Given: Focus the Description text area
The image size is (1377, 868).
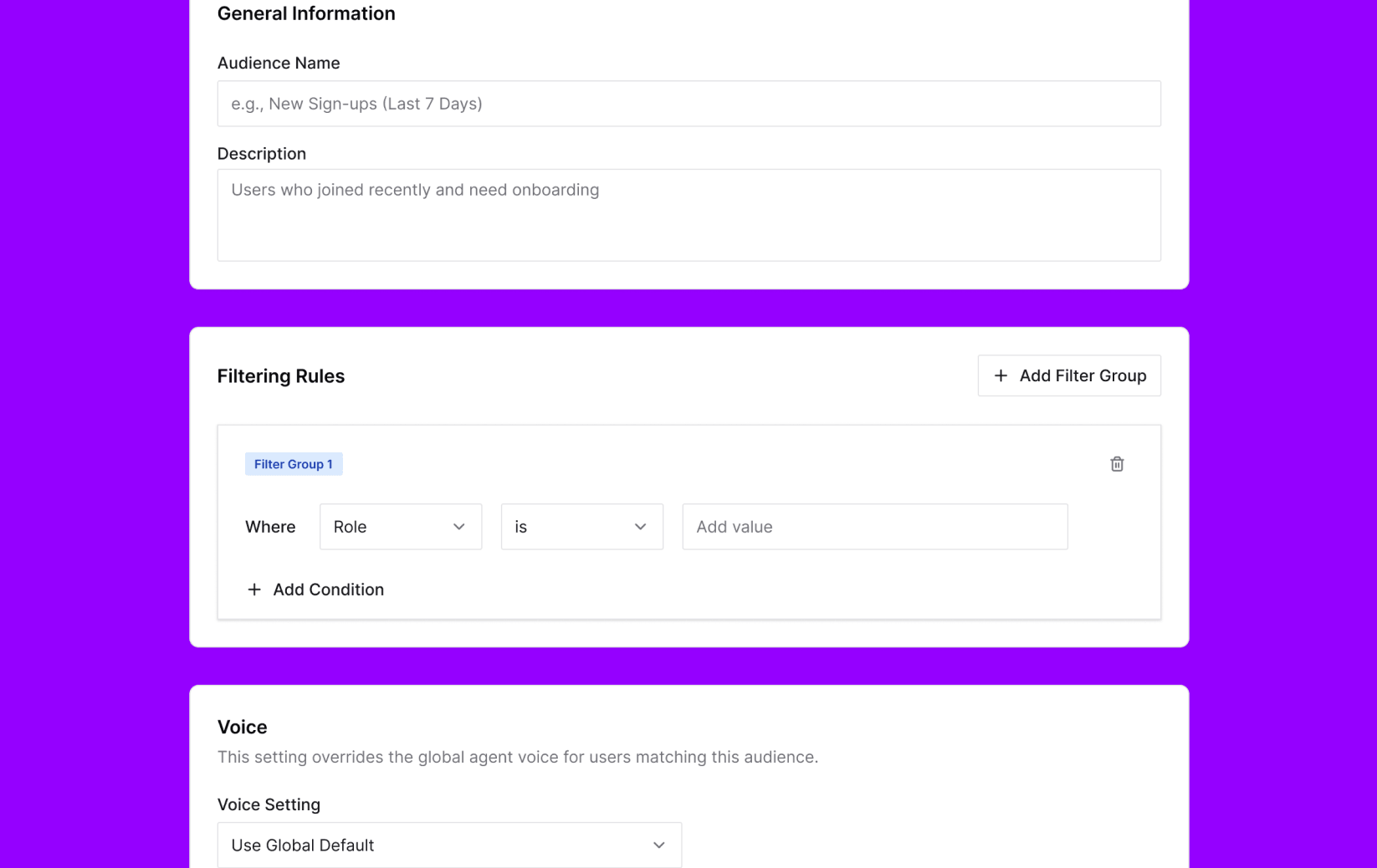Looking at the screenshot, I should [689, 215].
